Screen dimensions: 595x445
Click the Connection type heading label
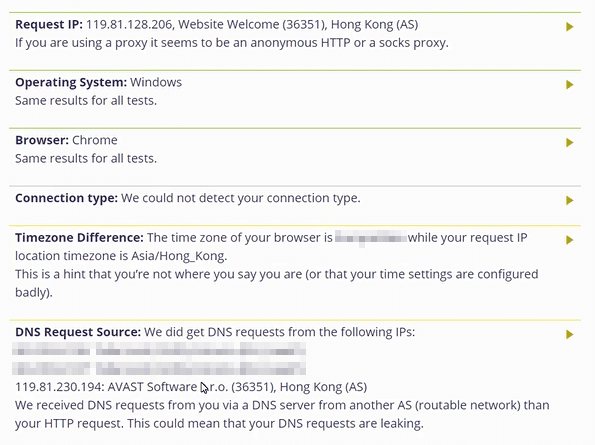pyautogui.click(x=66, y=198)
